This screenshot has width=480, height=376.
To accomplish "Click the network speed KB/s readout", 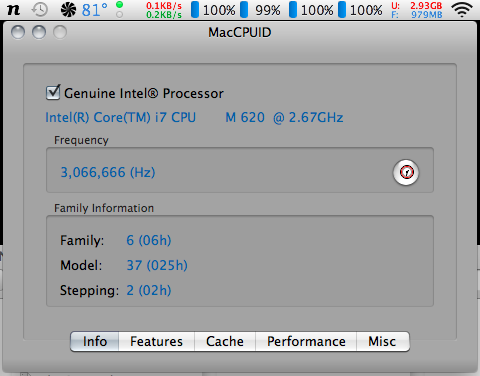I will (164, 10).
